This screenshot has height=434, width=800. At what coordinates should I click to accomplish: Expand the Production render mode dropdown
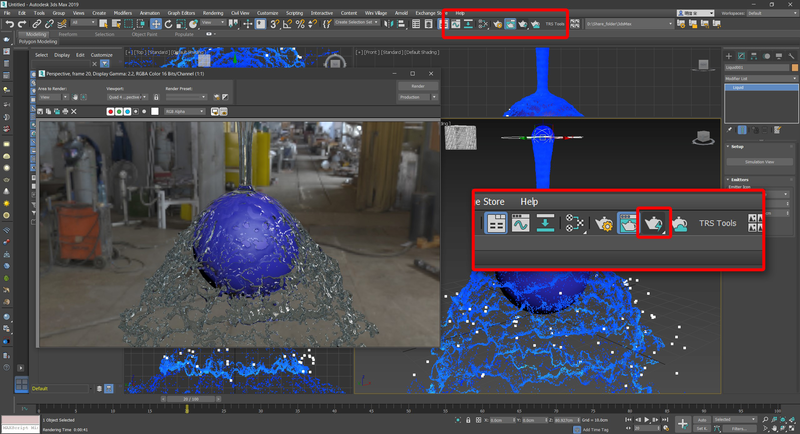[x=416, y=97]
